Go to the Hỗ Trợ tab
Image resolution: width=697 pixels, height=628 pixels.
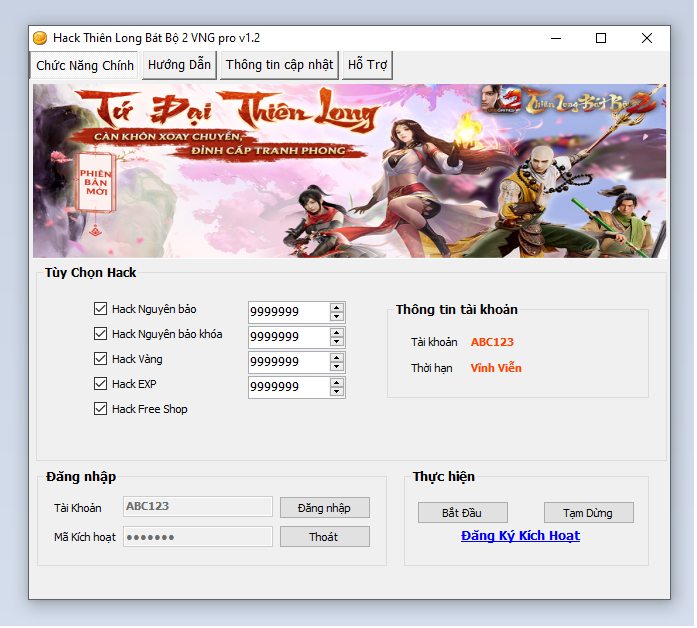click(367, 65)
